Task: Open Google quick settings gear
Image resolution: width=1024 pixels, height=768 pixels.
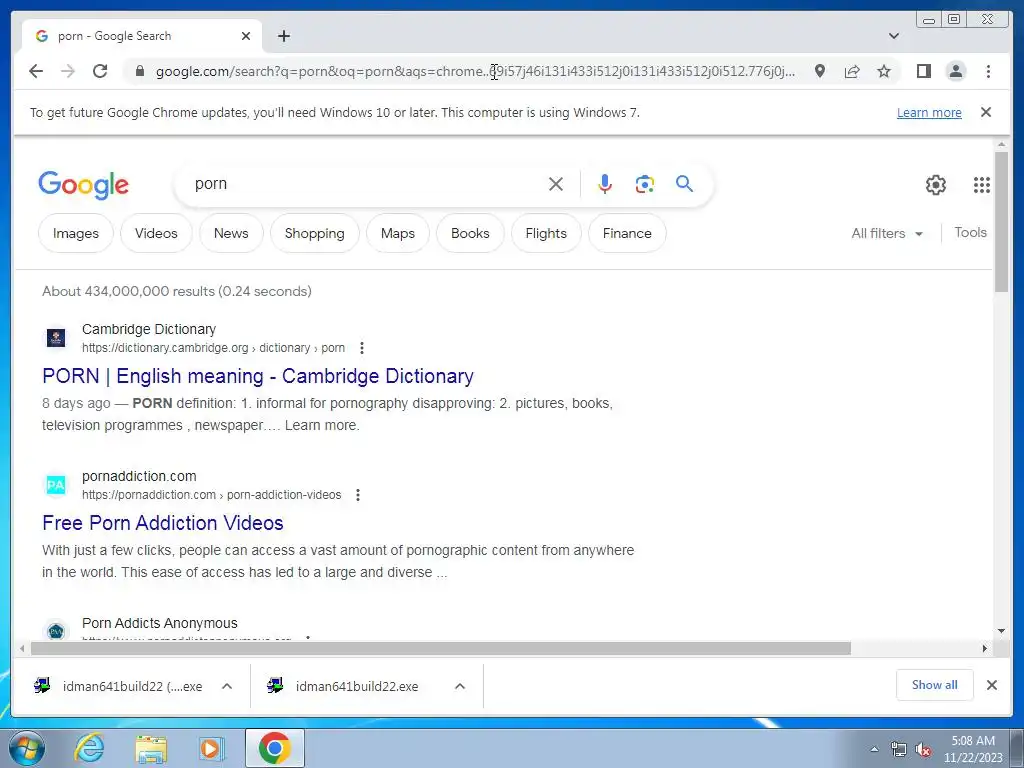Action: (936, 185)
